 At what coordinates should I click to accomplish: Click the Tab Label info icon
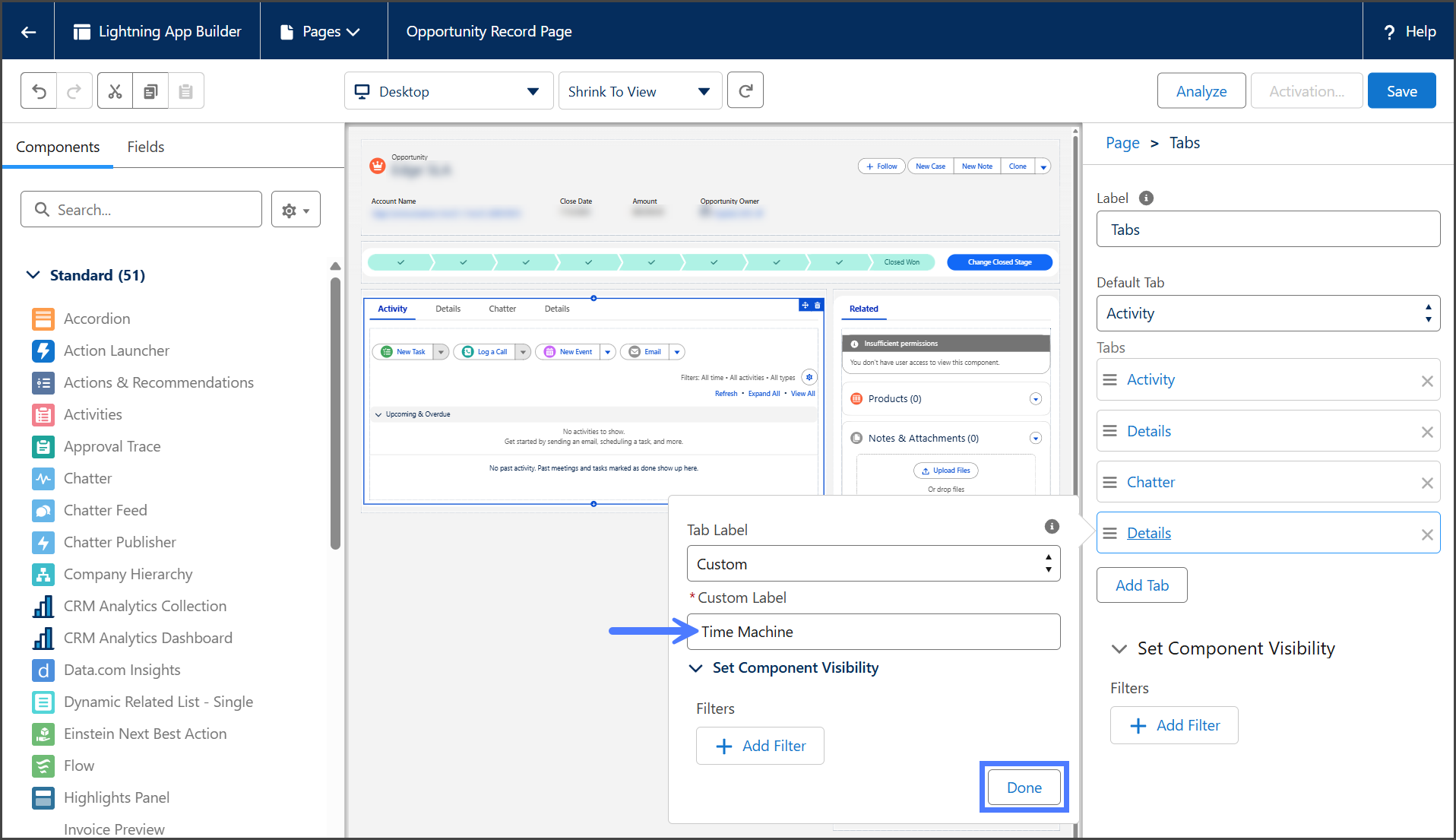(1052, 527)
